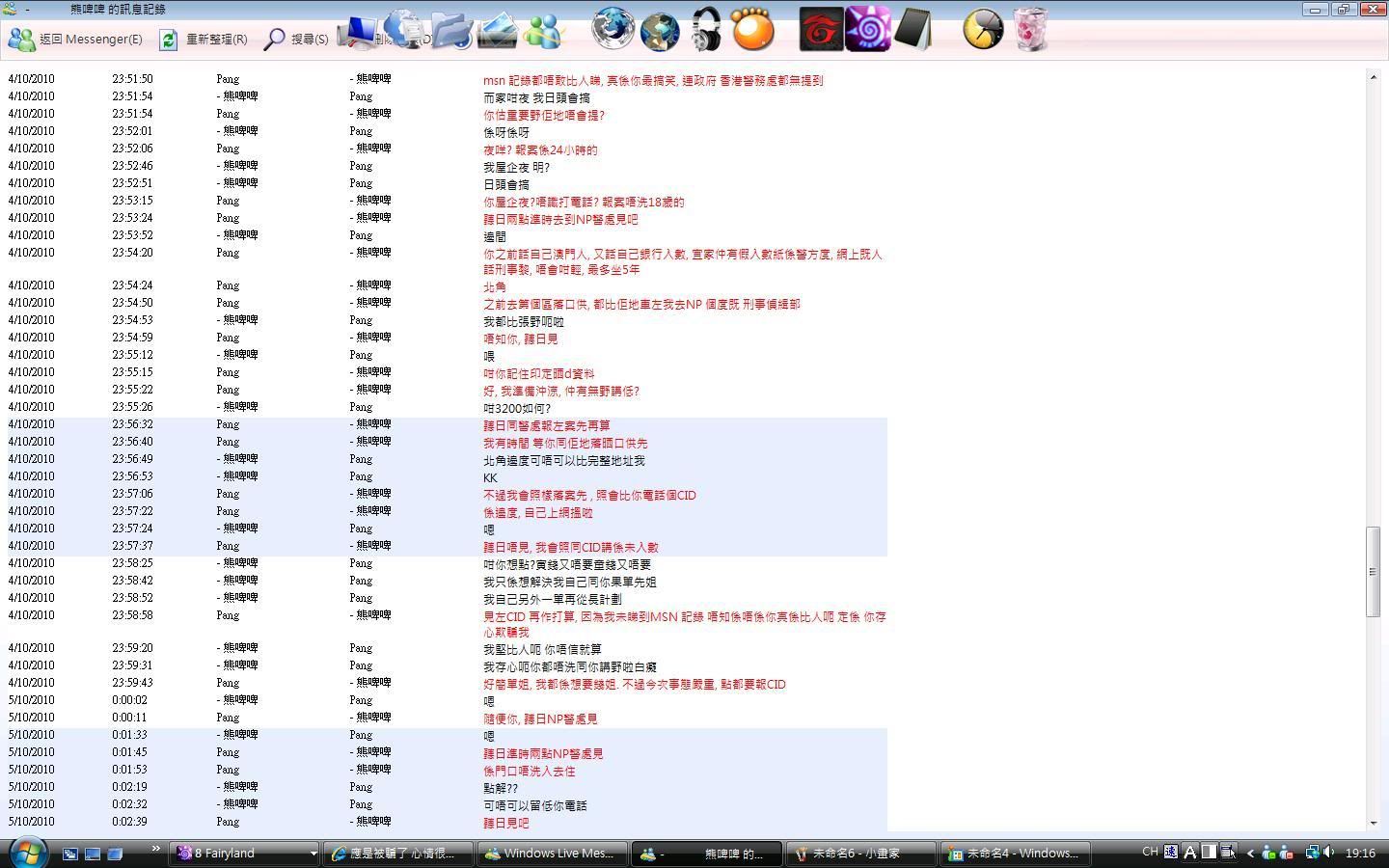Open the black notepad dock icon
Image resolution: width=1389 pixels, height=868 pixels.
tap(912, 30)
